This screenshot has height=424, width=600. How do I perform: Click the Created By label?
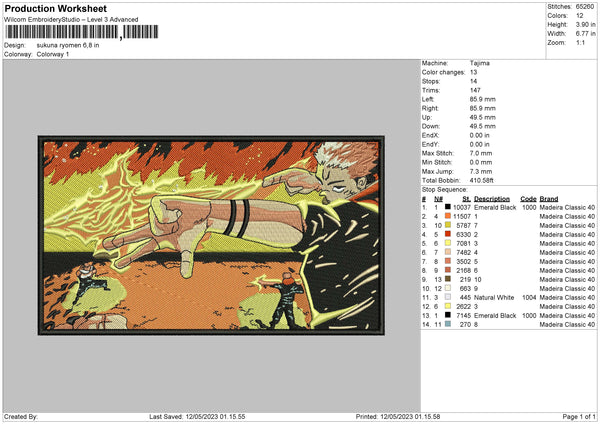pyautogui.click(x=21, y=416)
